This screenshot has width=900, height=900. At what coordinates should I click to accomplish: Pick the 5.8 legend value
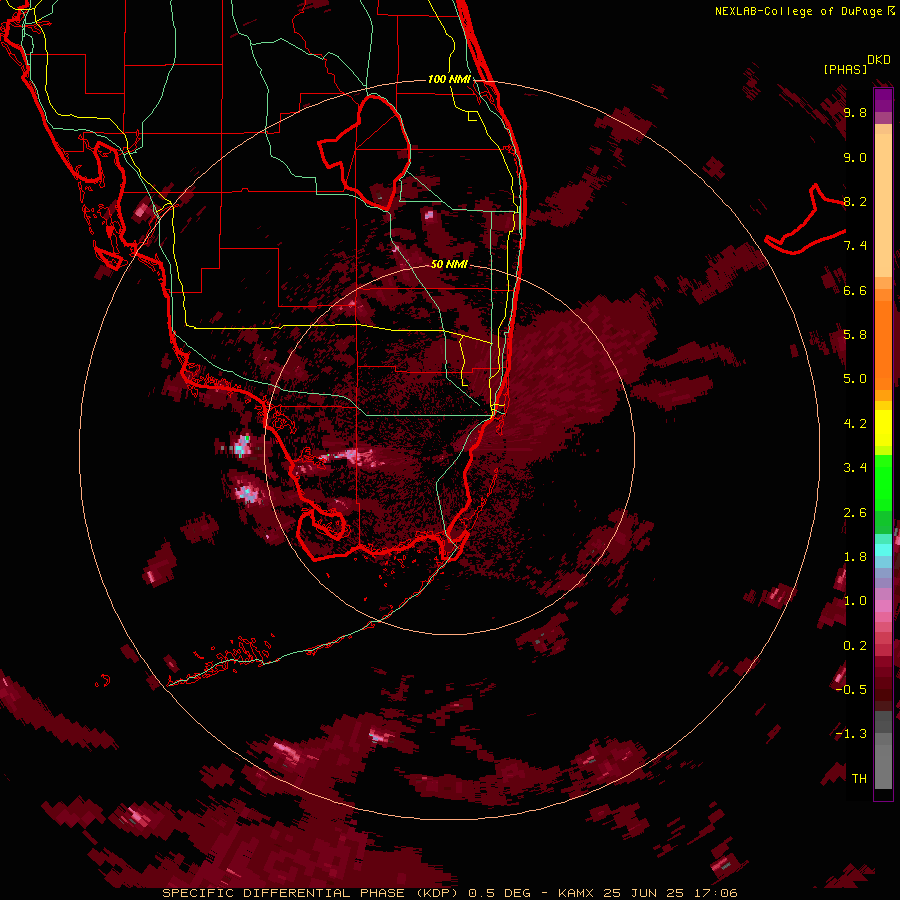click(x=855, y=335)
